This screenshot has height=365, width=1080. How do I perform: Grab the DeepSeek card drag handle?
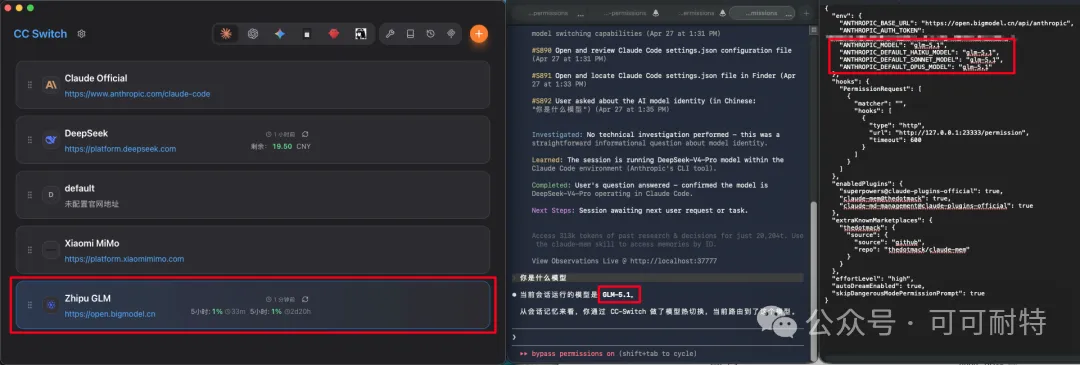point(30,140)
